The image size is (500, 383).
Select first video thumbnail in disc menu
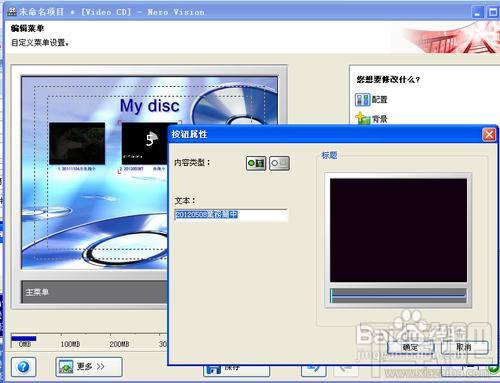coord(77,143)
